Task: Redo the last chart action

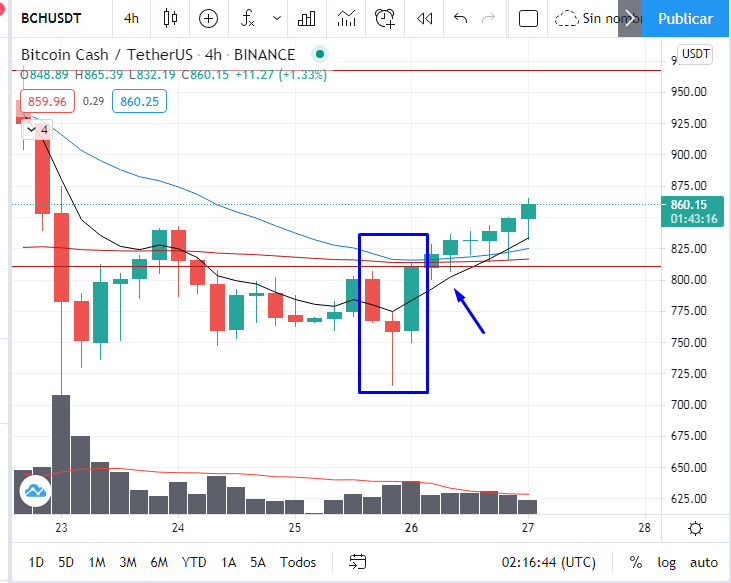Action: coord(488,18)
